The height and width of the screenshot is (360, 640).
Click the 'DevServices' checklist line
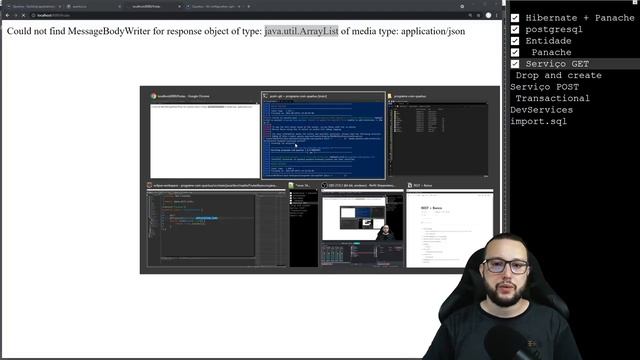[542, 109]
